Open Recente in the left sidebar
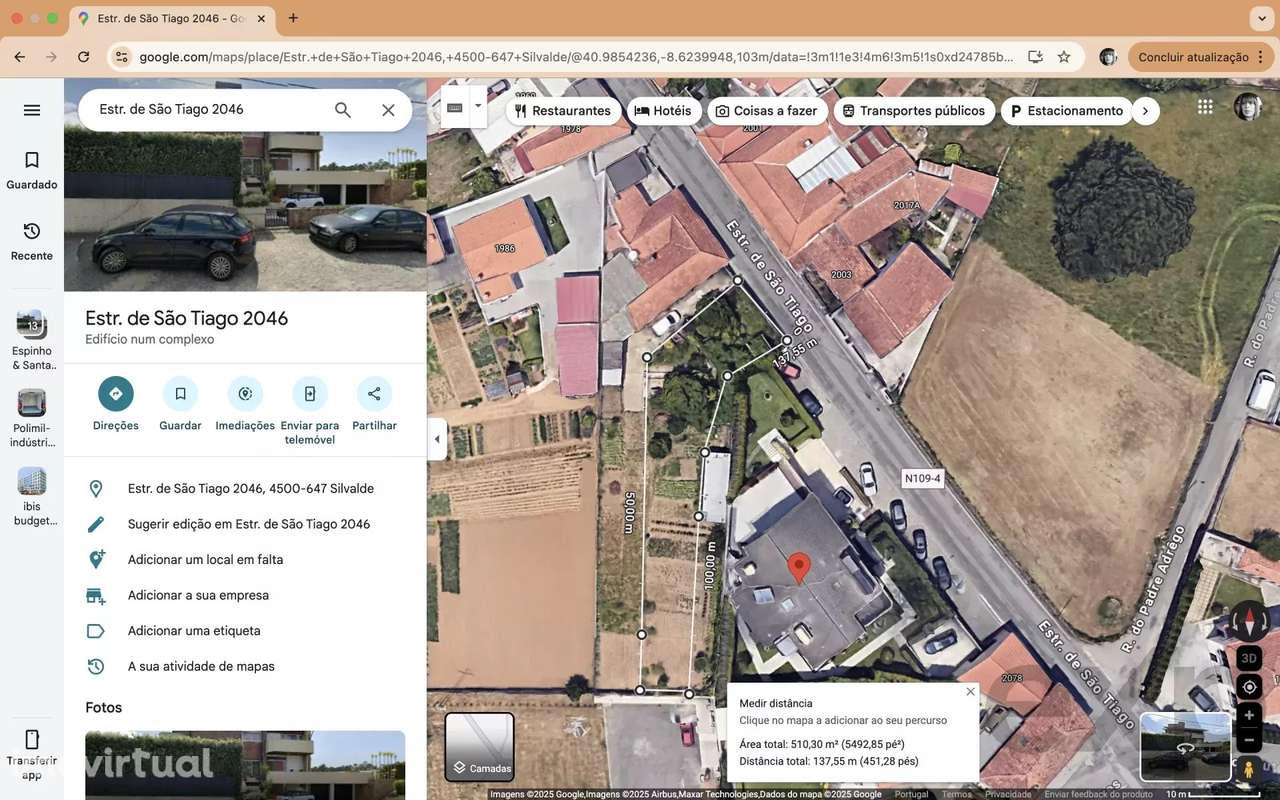The width and height of the screenshot is (1280, 800). pos(31,242)
